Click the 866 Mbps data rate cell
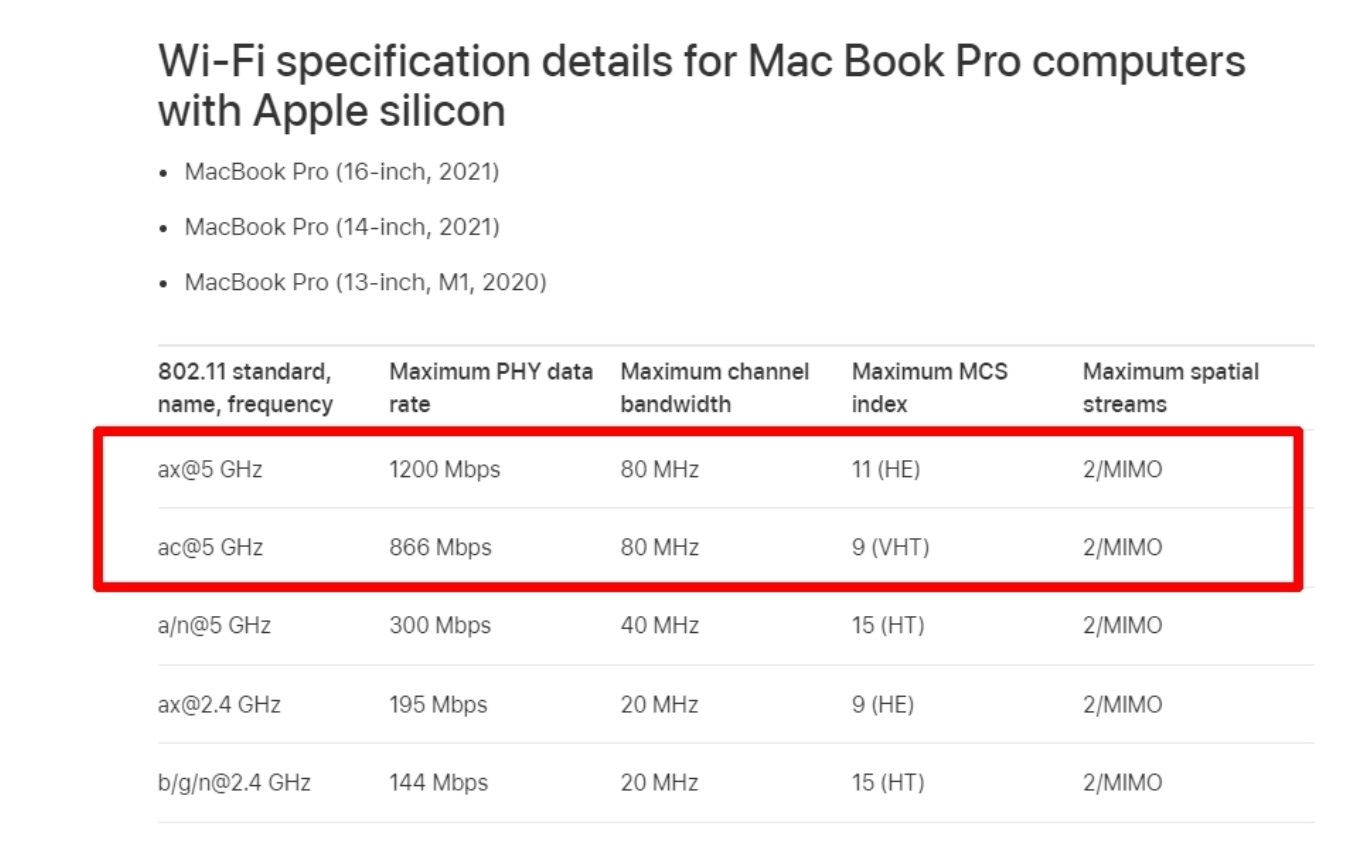 coord(440,548)
